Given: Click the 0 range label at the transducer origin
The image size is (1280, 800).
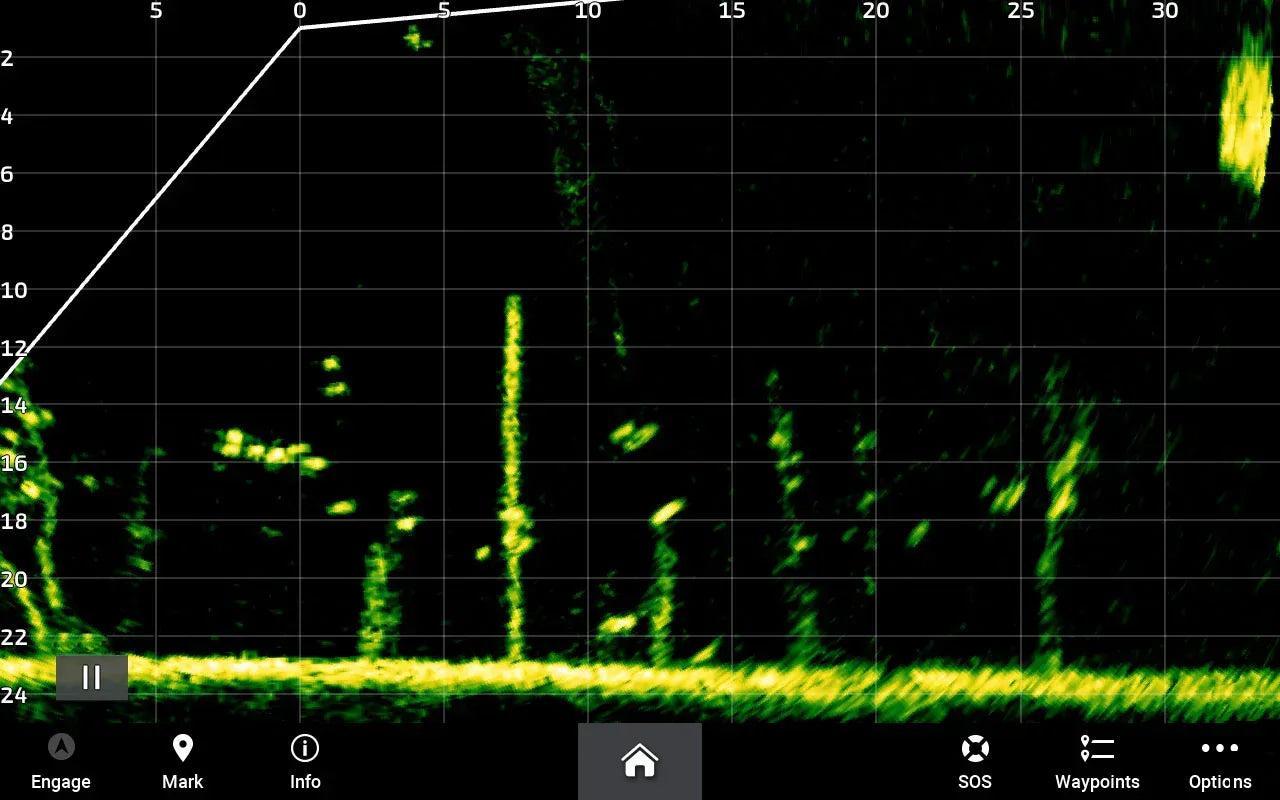Looking at the screenshot, I should click(x=299, y=11).
